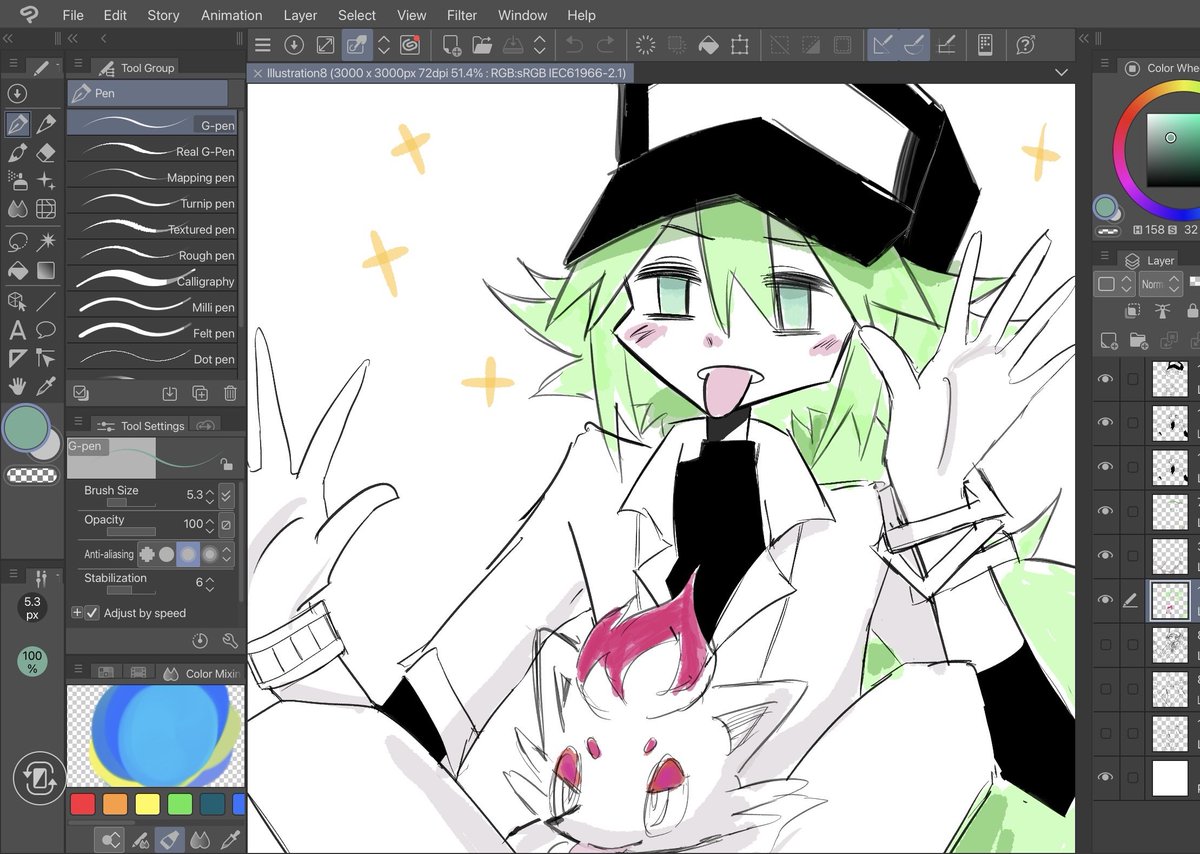Select the Balloon tool
1200x854 pixels.
(x=45, y=330)
